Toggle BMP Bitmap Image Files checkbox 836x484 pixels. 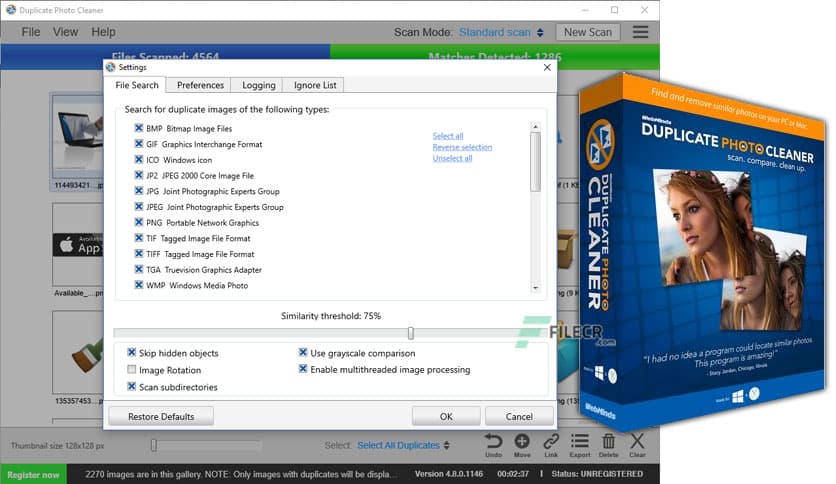click(x=139, y=128)
